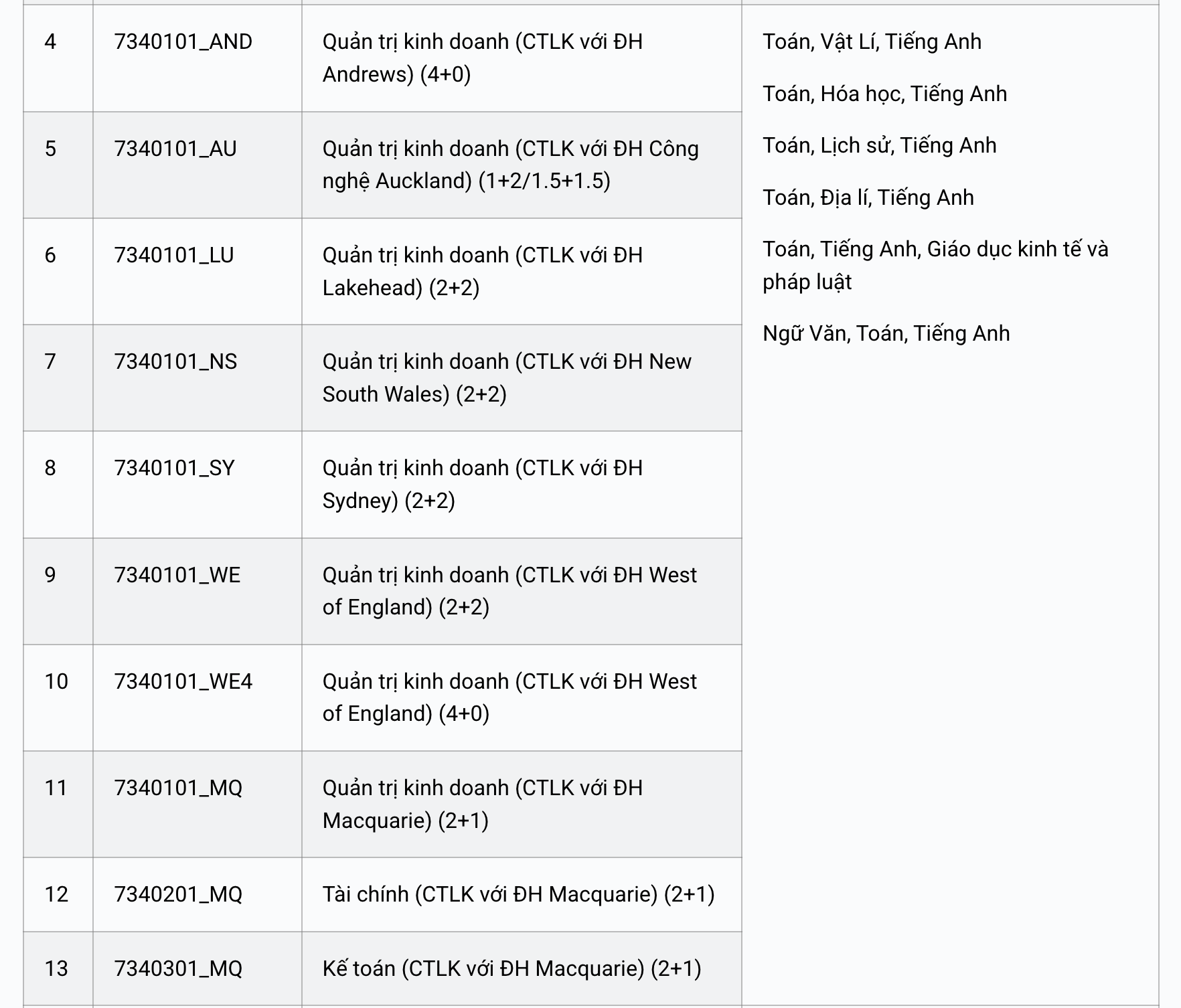Select program code 7340101_WE
Image resolution: width=1181 pixels, height=1008 pixels.
click(x=177, y=575)
